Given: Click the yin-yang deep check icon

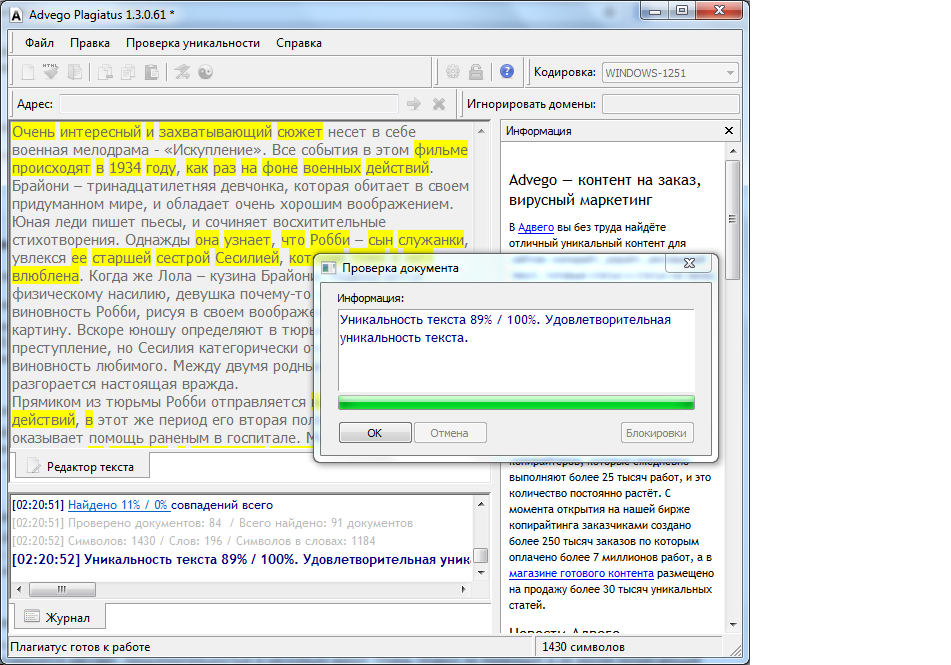Looking at the screenshot, I should 206,72.
